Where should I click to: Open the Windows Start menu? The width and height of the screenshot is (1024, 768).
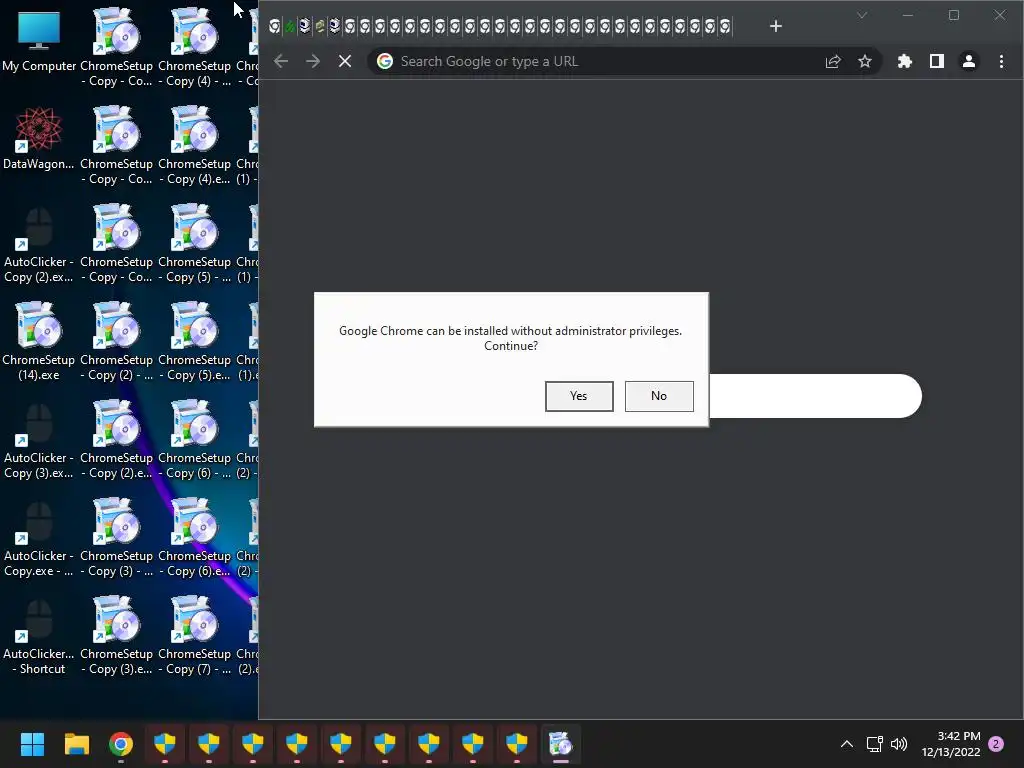tap(32, 744)
